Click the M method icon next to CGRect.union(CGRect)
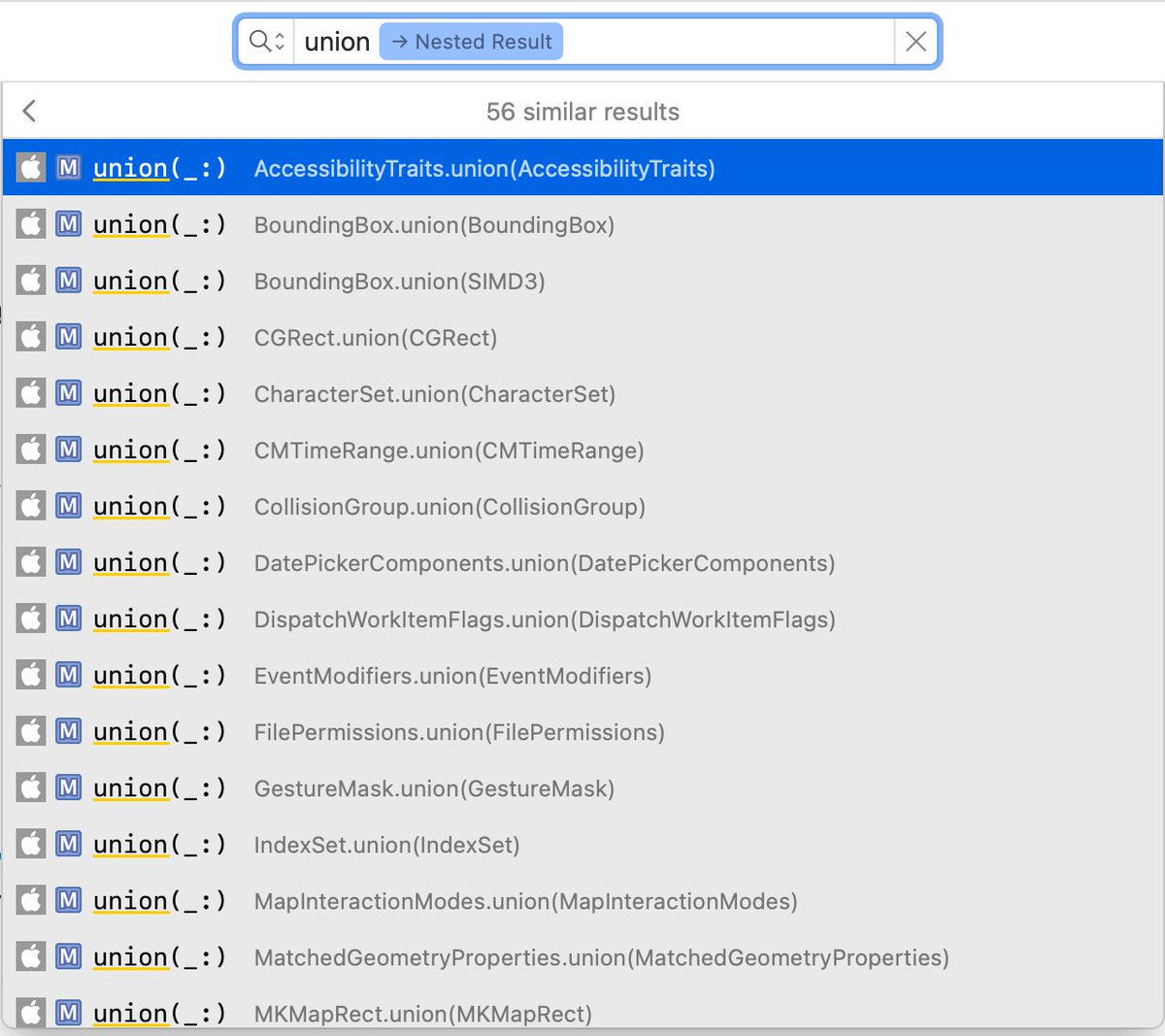 (x=66, y=337)
